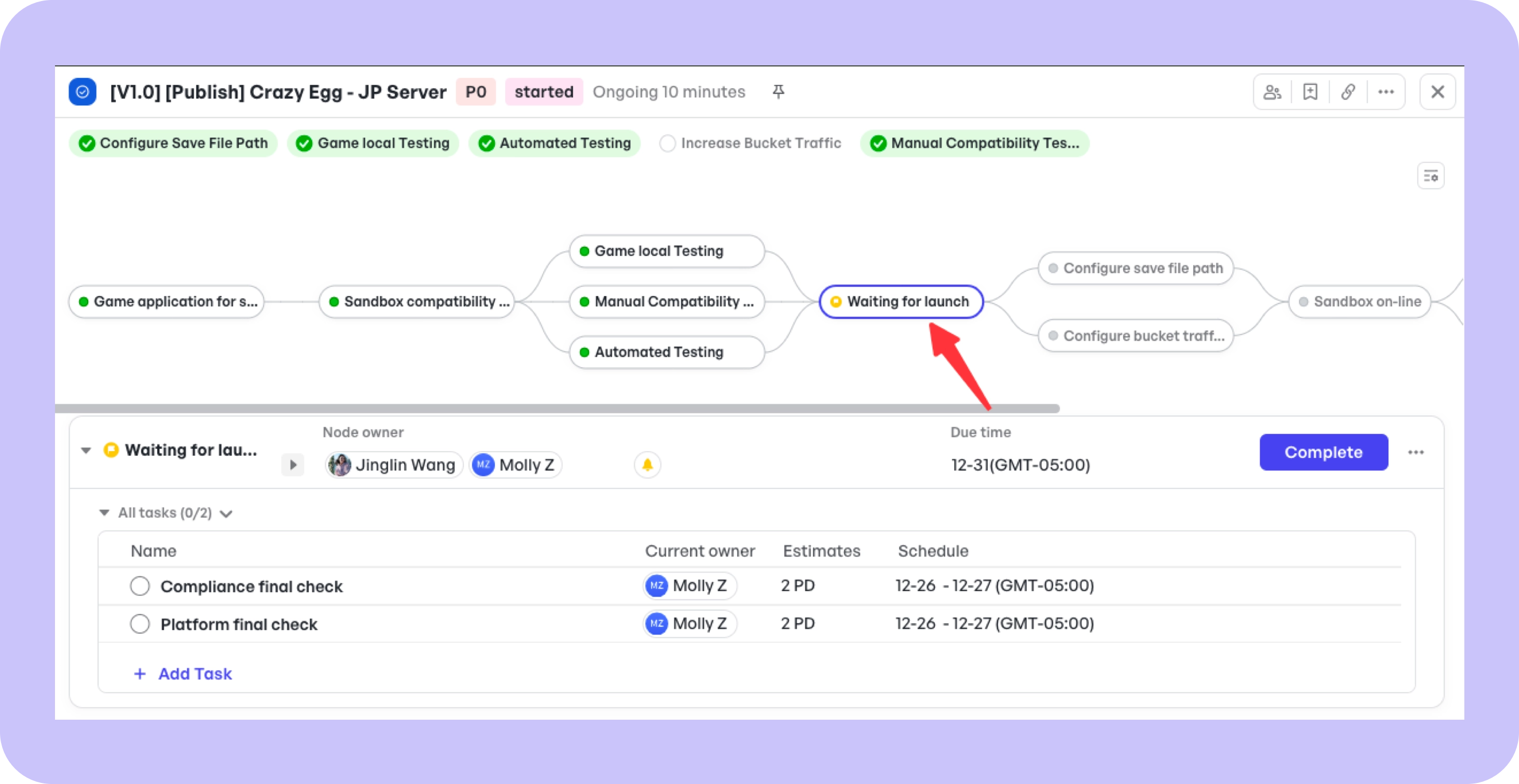Select the Game application workflow node
Screen dimensions: 1519x784
coord(167,302)
